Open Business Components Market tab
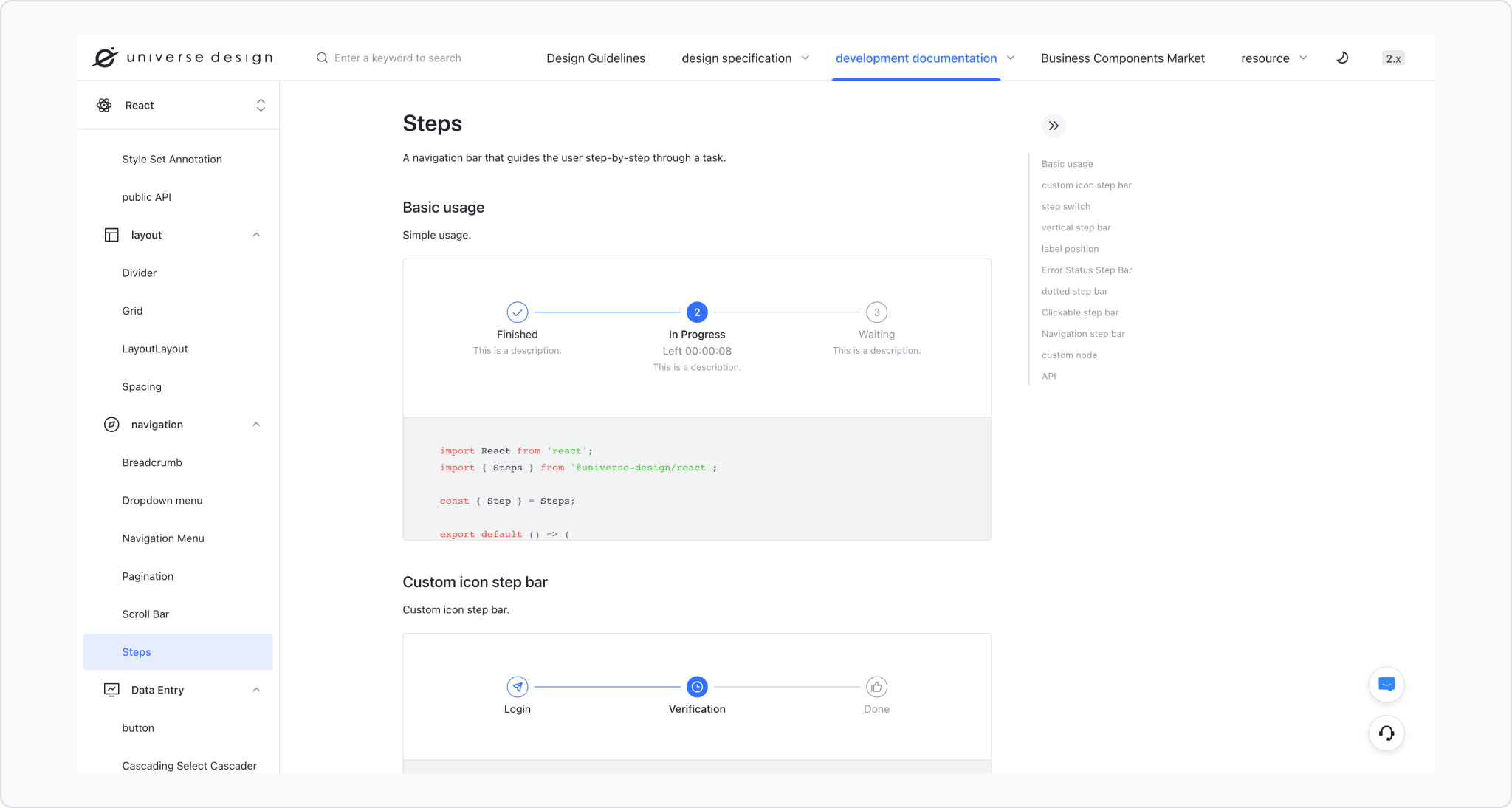 tap(1122, 58)
